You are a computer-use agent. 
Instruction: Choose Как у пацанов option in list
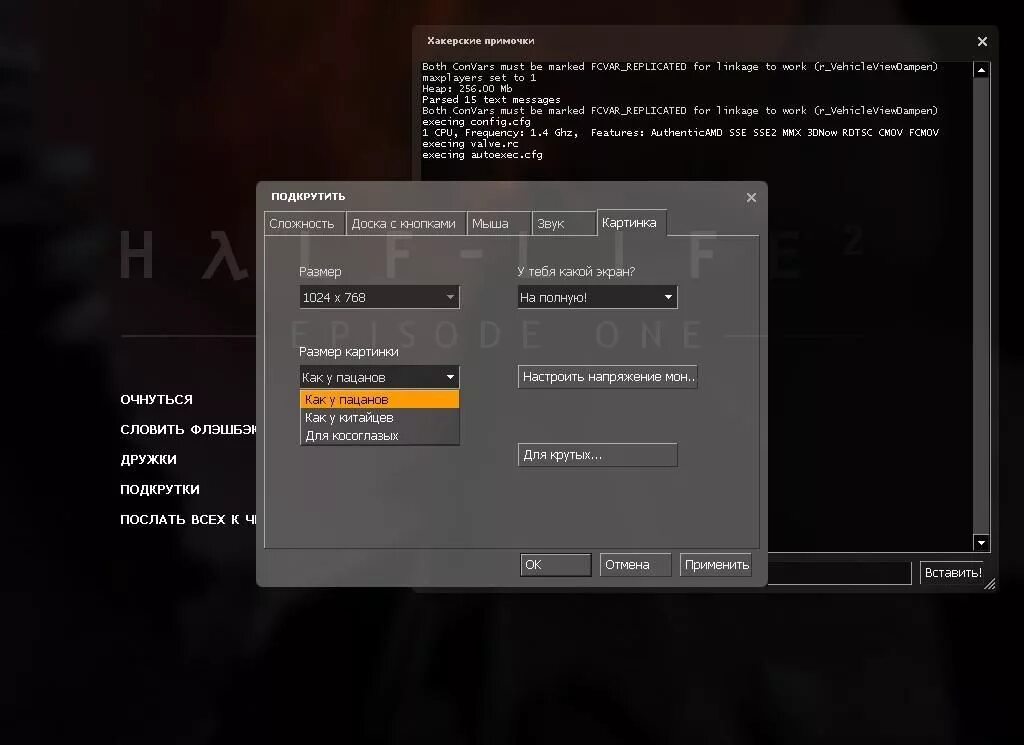[x=379, y=399]
